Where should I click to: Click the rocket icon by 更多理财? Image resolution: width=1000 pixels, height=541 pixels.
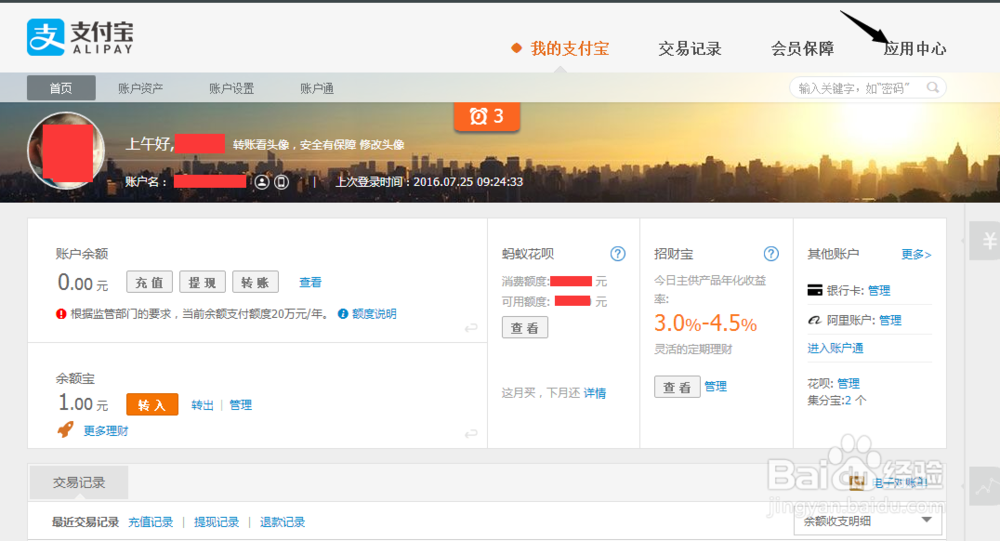[x=66, y=429]
